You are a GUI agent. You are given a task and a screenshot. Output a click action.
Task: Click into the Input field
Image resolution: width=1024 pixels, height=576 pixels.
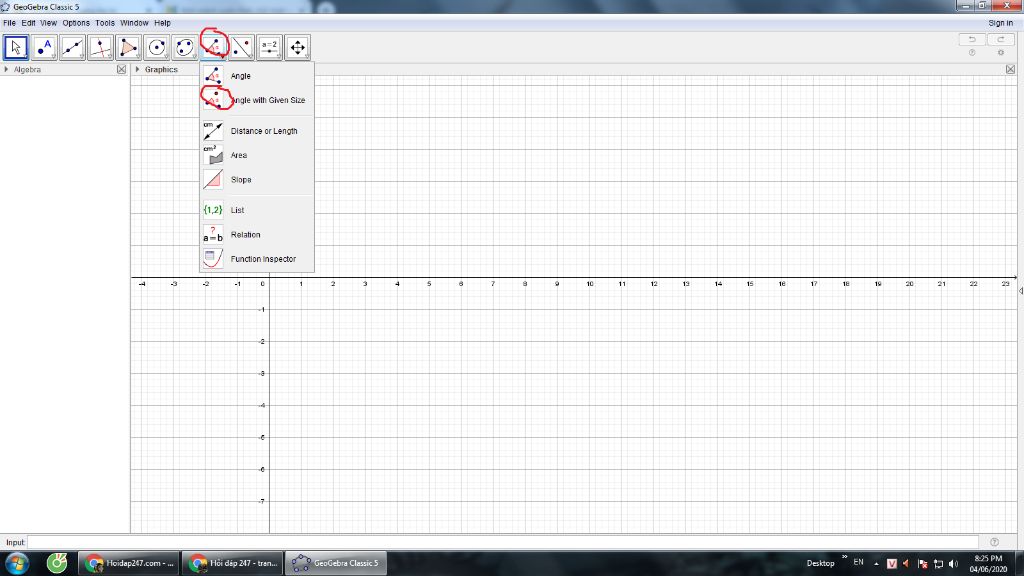tap(502, 542)
